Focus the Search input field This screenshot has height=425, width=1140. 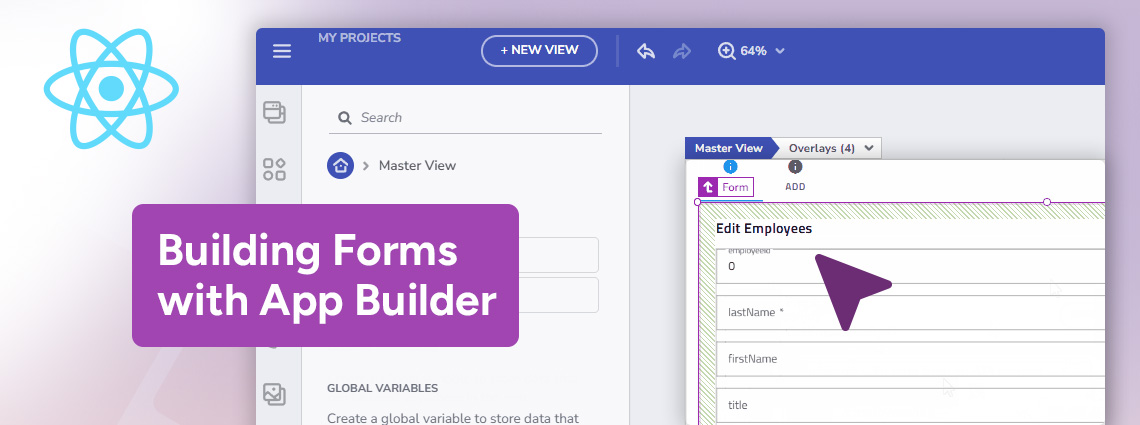point(470,118)
